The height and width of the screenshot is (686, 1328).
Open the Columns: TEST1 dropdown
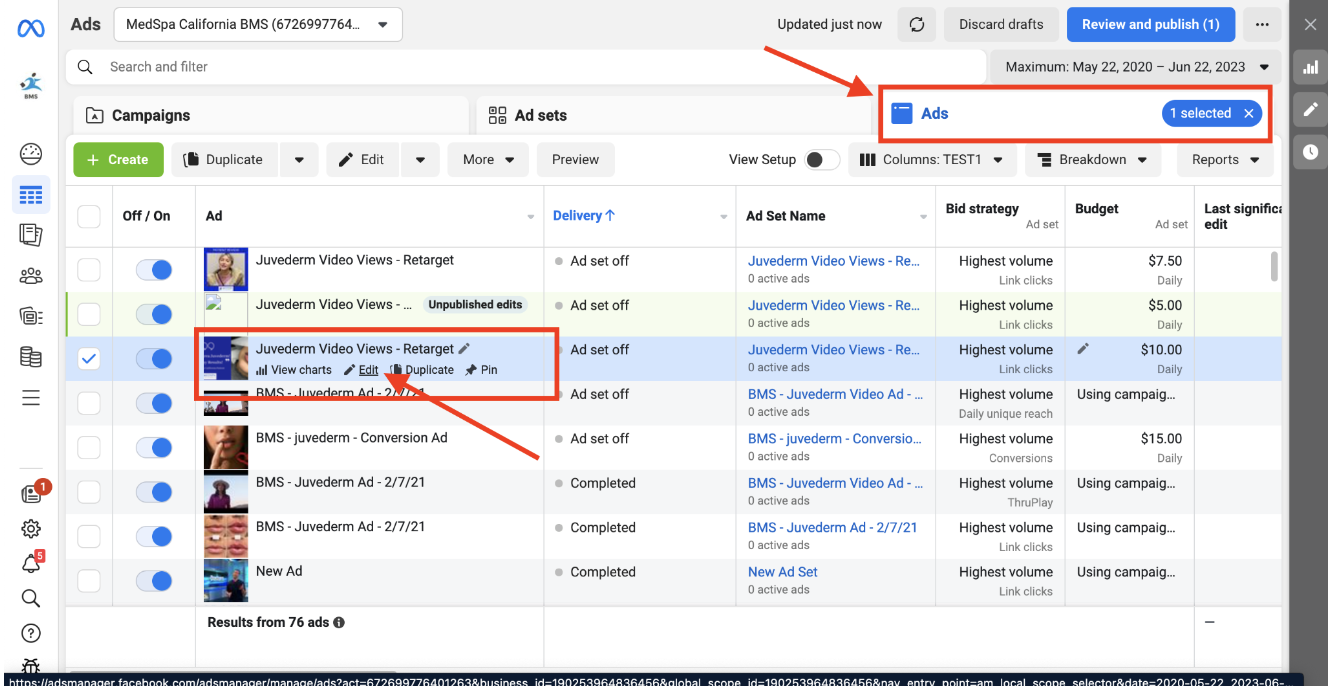pos(932,160)
